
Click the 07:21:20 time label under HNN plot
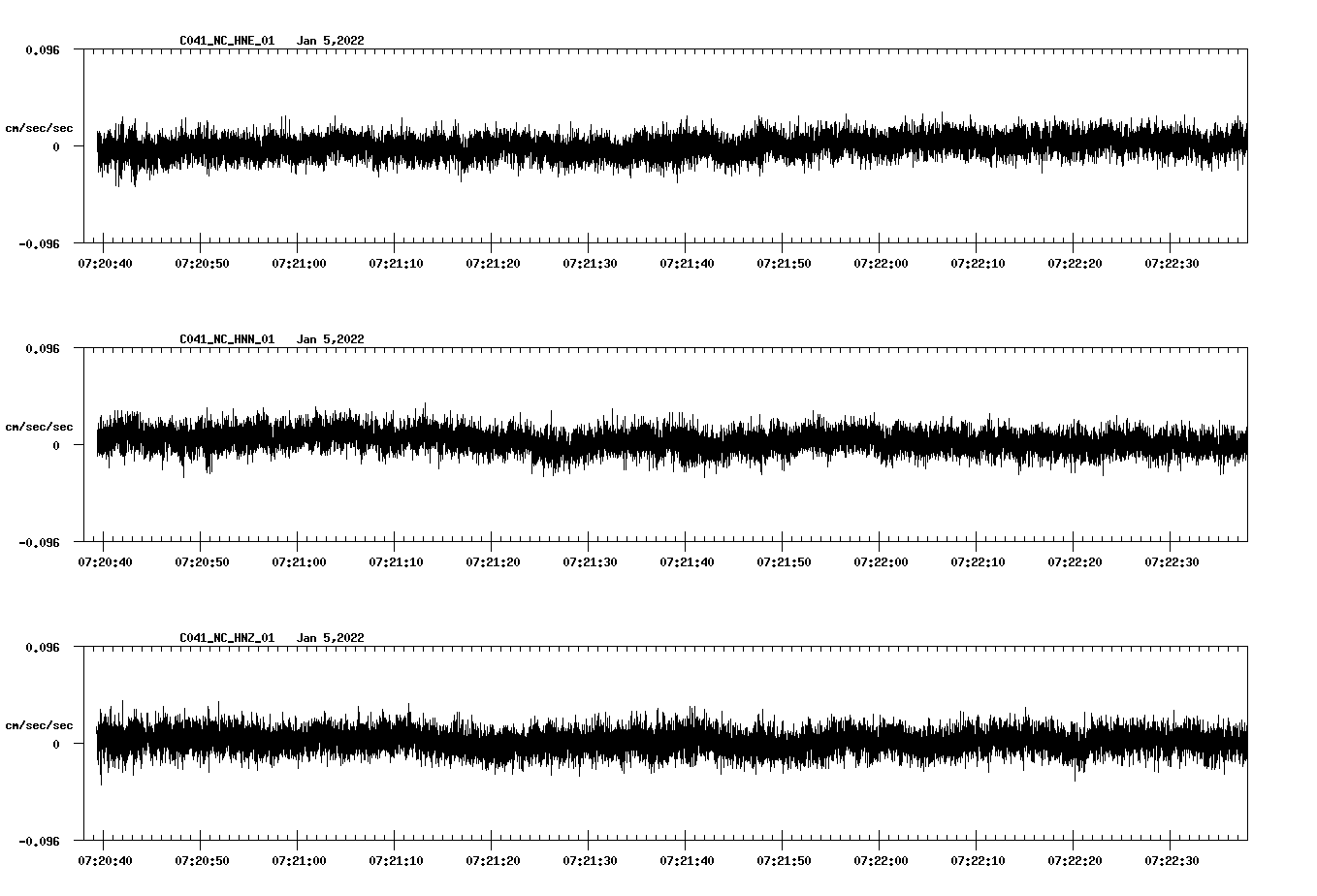(493, 562)
